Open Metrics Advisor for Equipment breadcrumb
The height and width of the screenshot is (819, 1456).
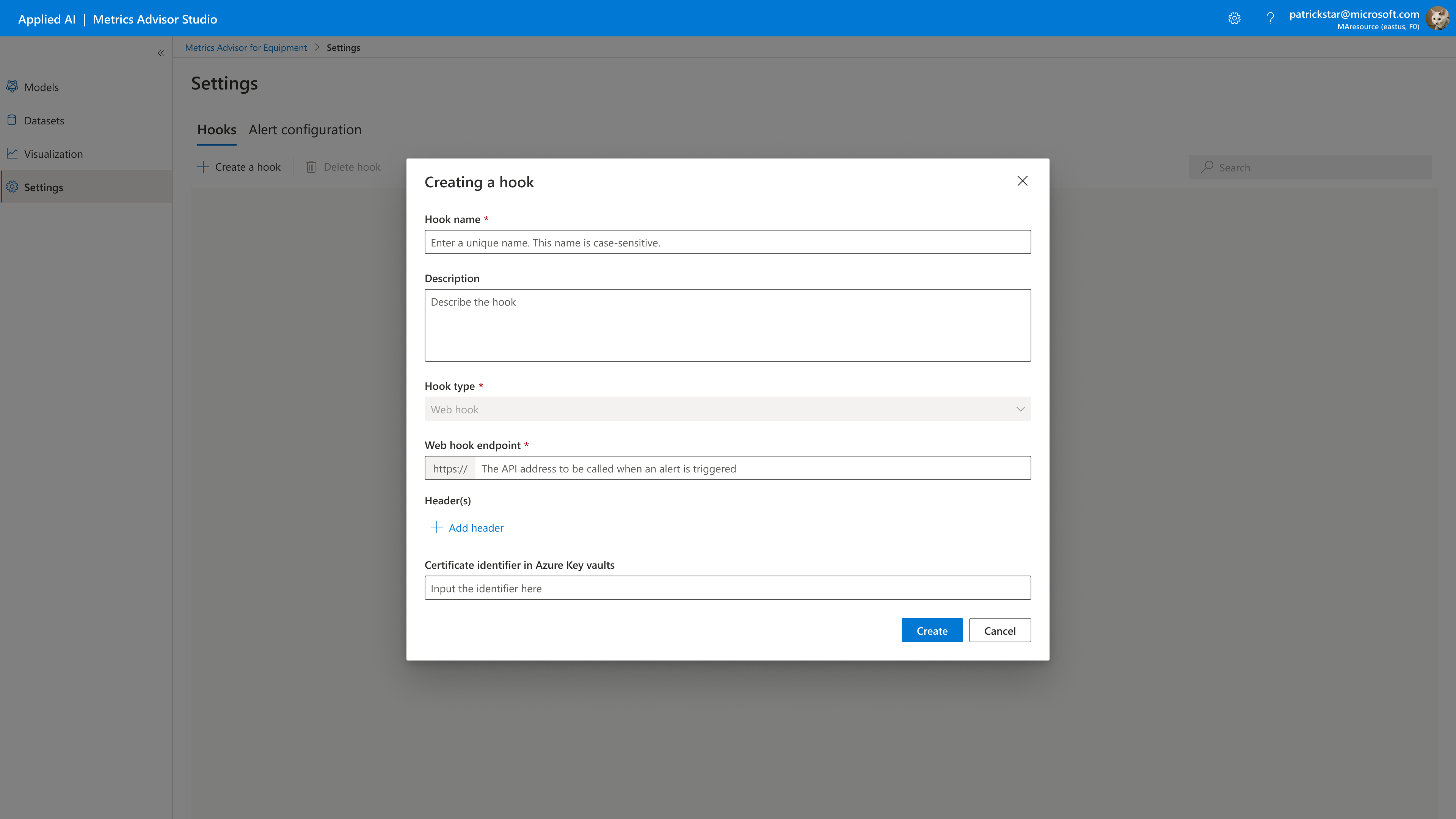coord(245,47)
